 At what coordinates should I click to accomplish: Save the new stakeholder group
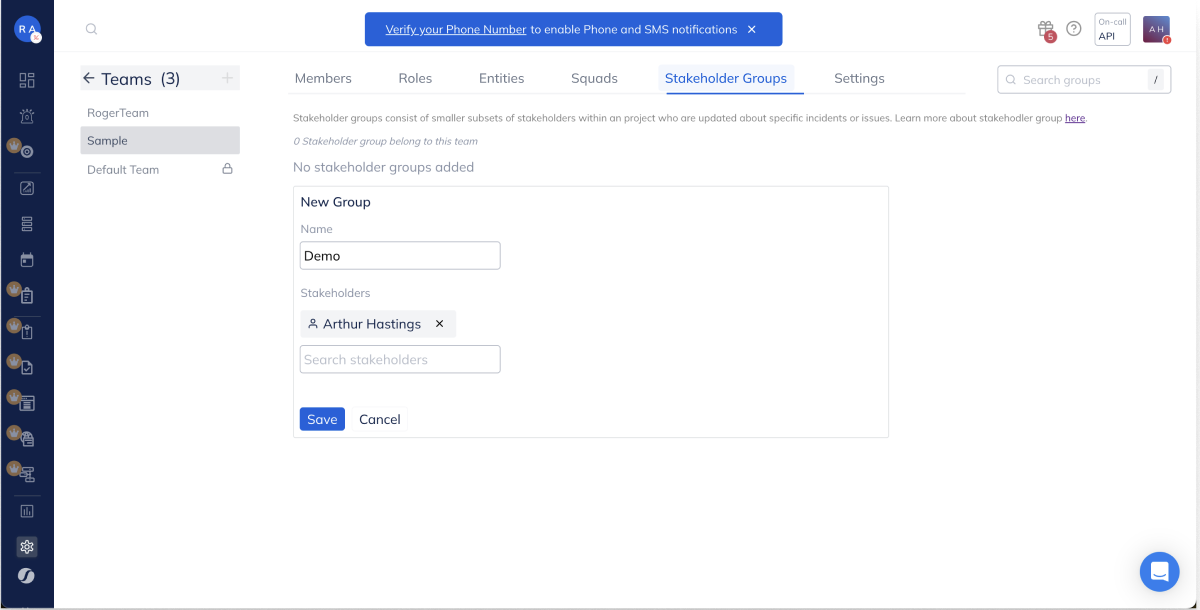pos(322,419)
